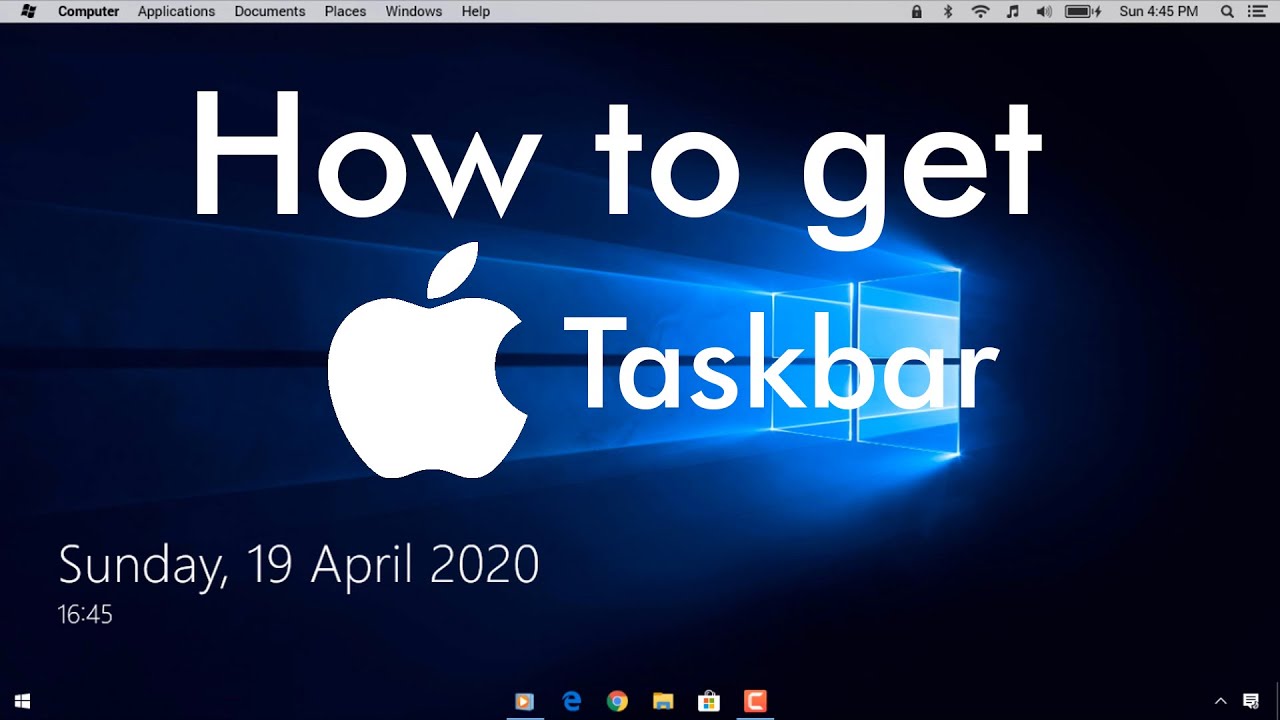
Task: Open File Explorer from taskbar
Action: pyautogui.click(x=663, y=701)
